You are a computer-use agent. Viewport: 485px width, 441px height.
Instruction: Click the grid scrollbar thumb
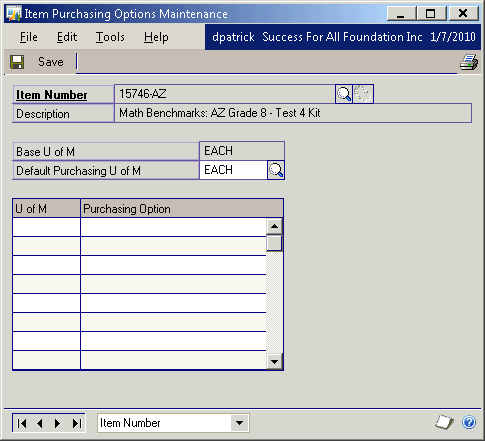pyautogui.click(x=274, y=243)
